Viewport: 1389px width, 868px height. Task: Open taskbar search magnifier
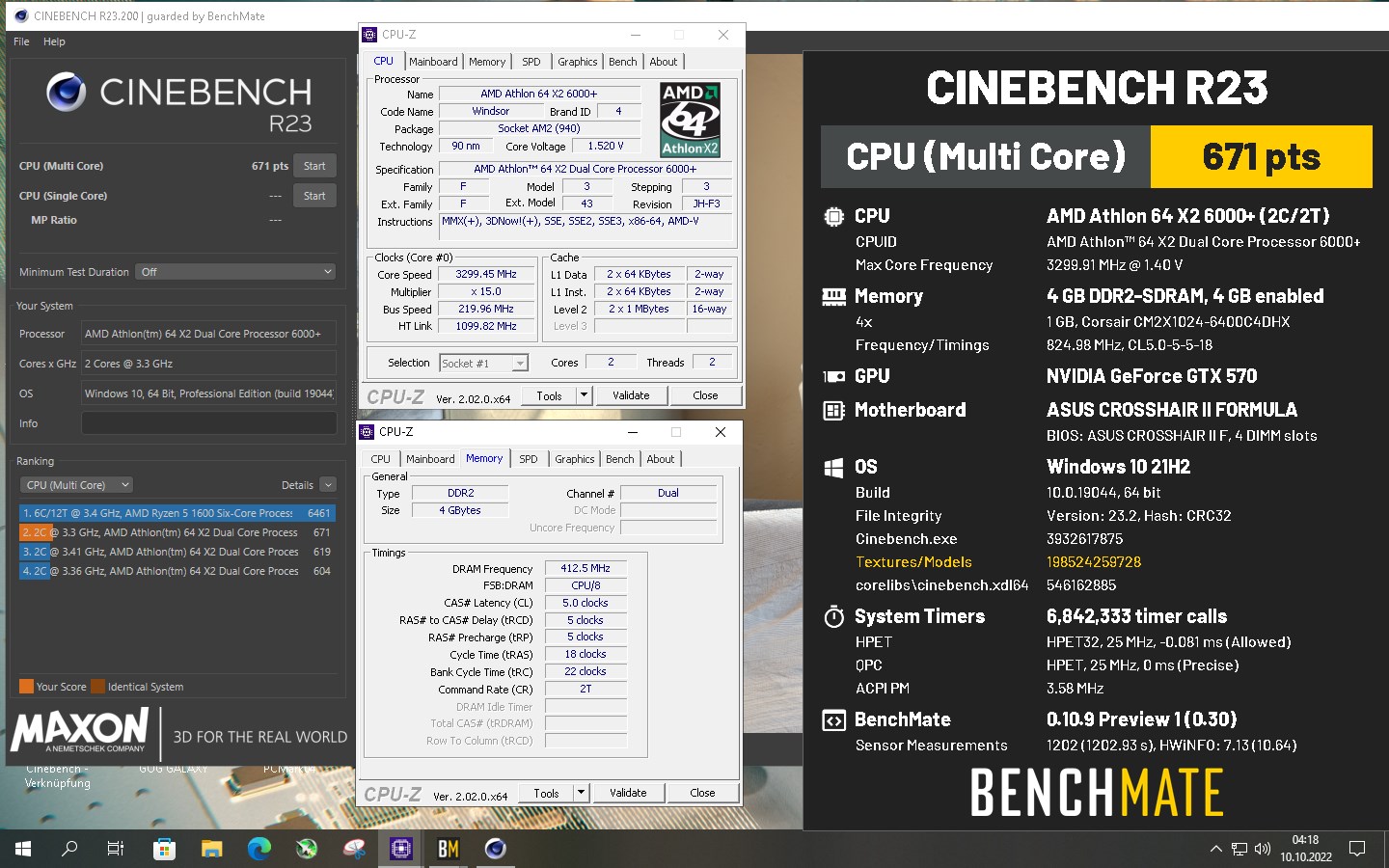[x=69, y=849]
